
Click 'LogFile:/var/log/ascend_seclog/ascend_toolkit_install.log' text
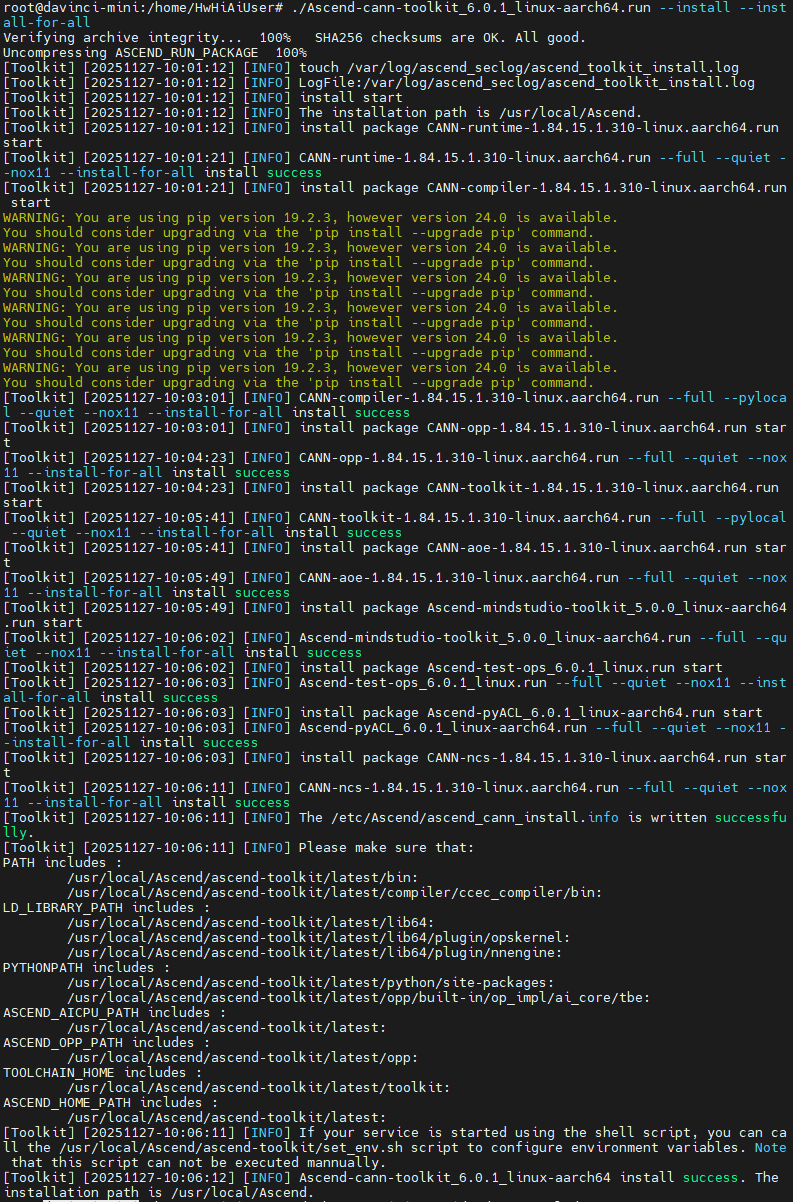pos(527,83)
